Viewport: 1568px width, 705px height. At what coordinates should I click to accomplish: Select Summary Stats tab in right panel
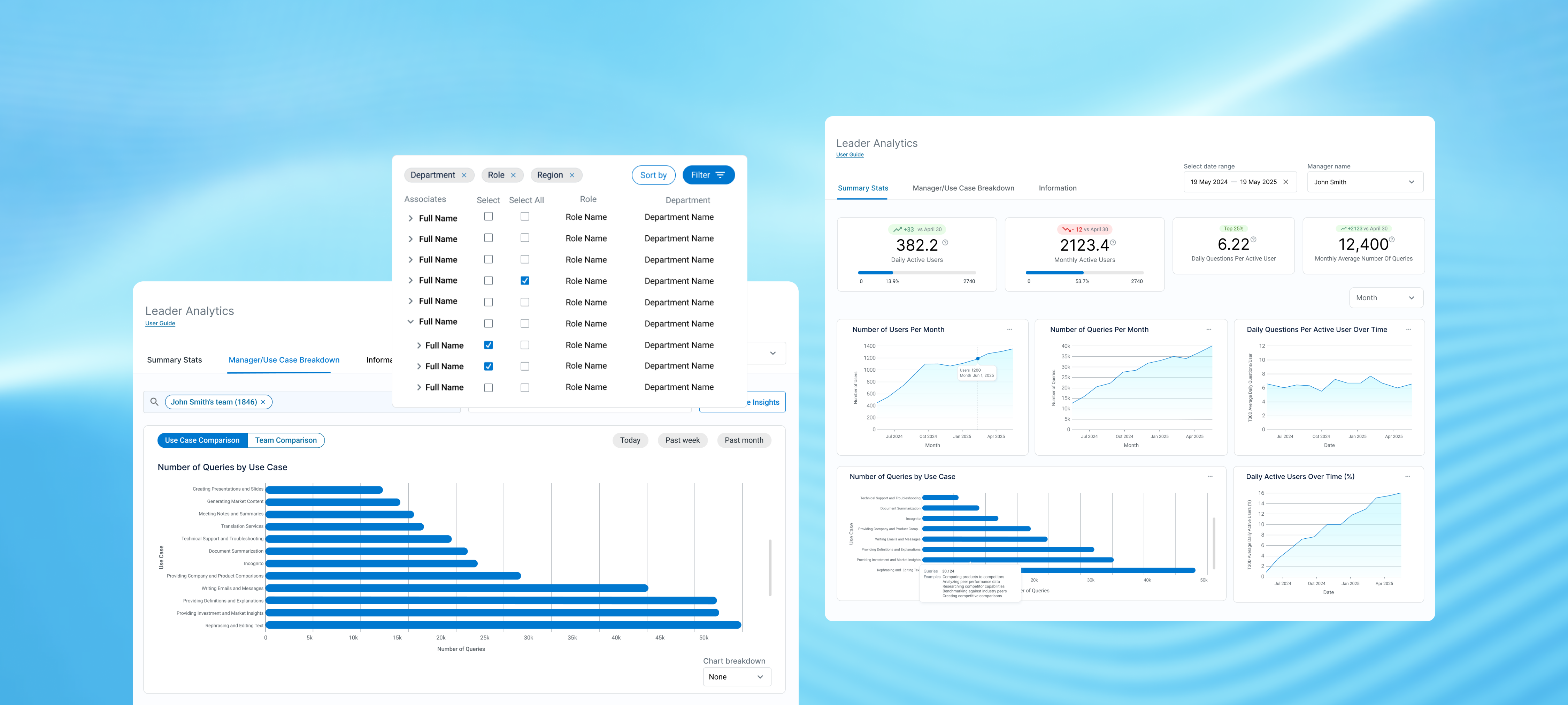862,188
